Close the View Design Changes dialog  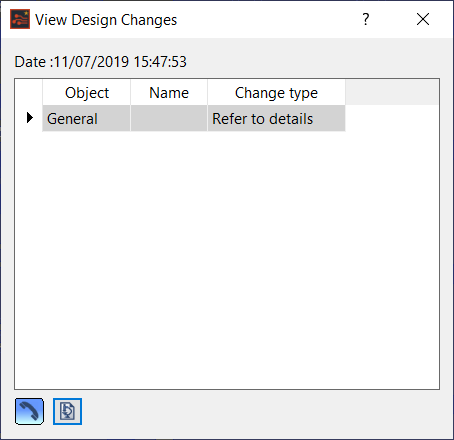tap(423, 19)
